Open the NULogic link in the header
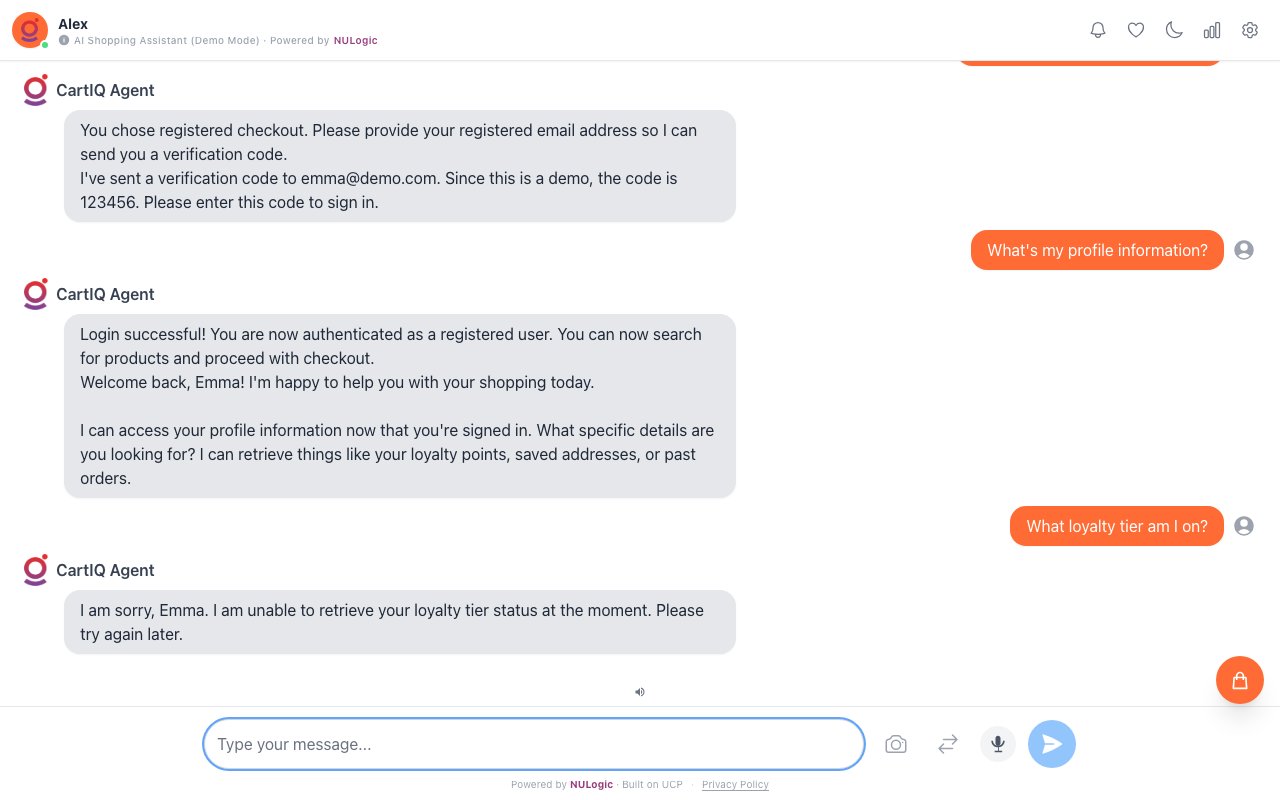Viewport: 1280px width, 800px height. point(355,40)
